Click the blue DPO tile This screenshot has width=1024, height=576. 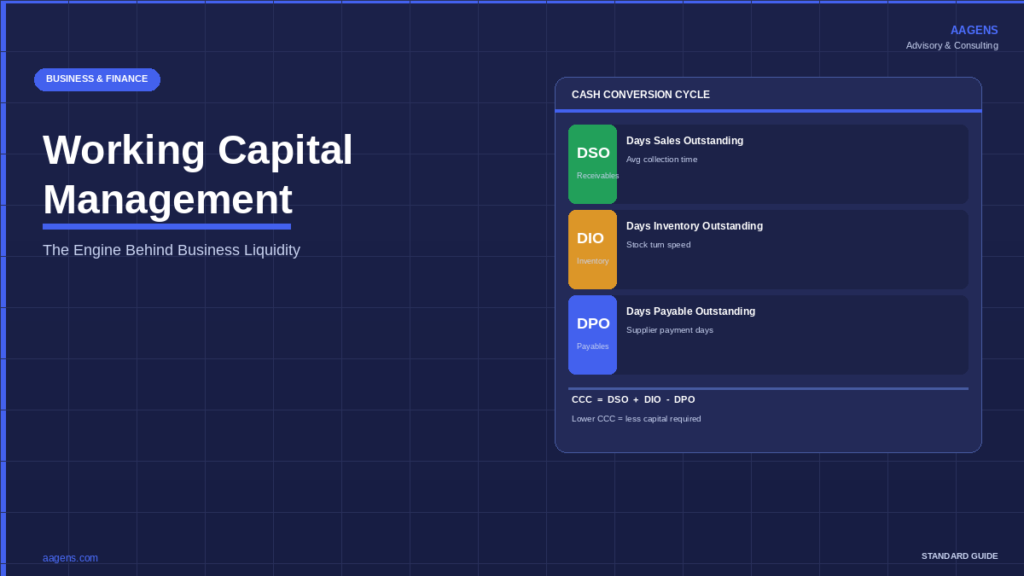[x=592, y=335]
